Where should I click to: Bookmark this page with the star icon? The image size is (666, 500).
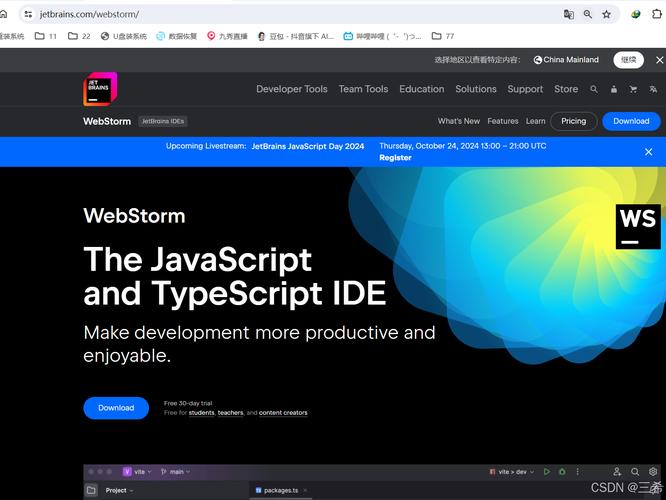[x=607, y=14]
